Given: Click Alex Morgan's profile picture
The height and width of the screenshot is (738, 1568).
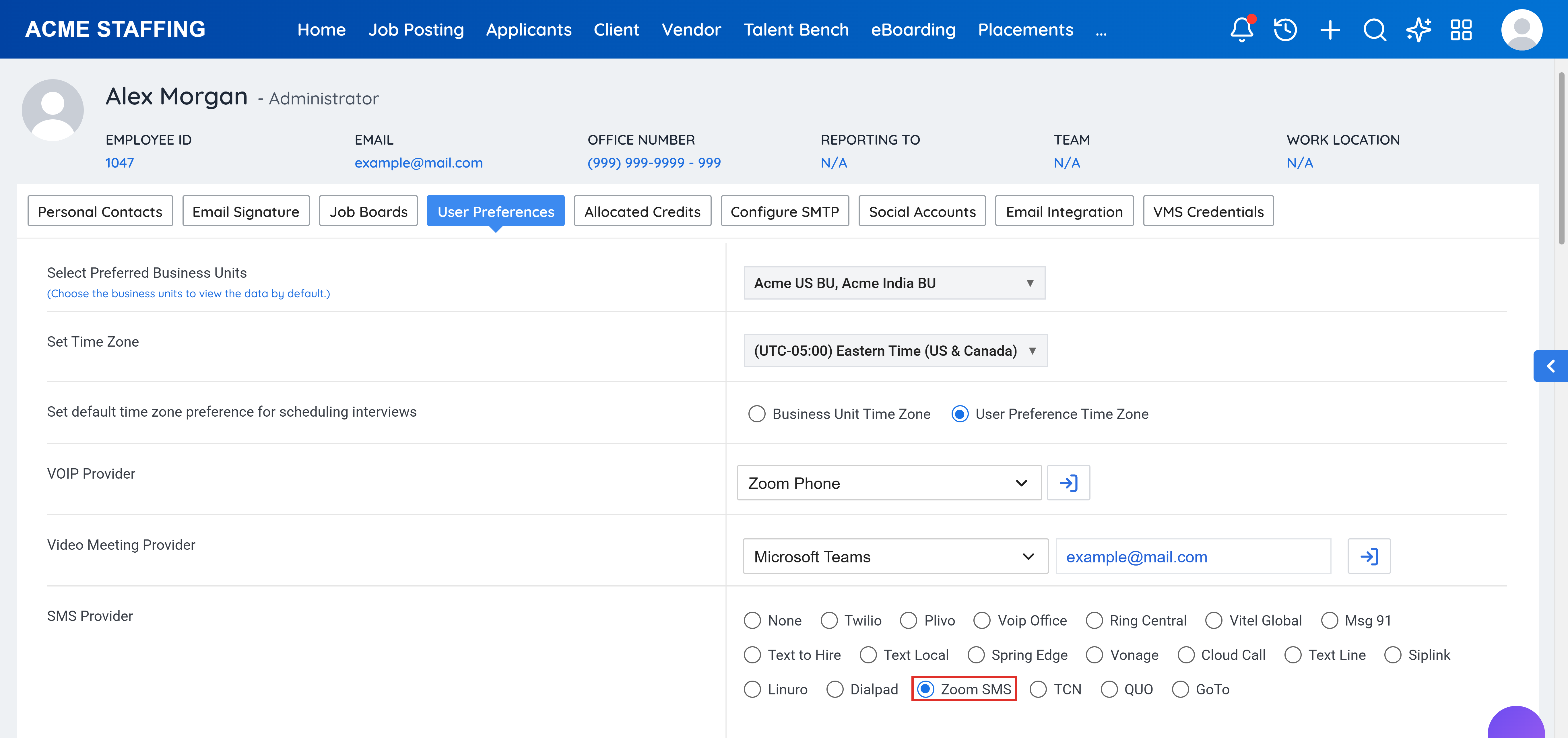Looking at the screenshot, I should [53, 110].
